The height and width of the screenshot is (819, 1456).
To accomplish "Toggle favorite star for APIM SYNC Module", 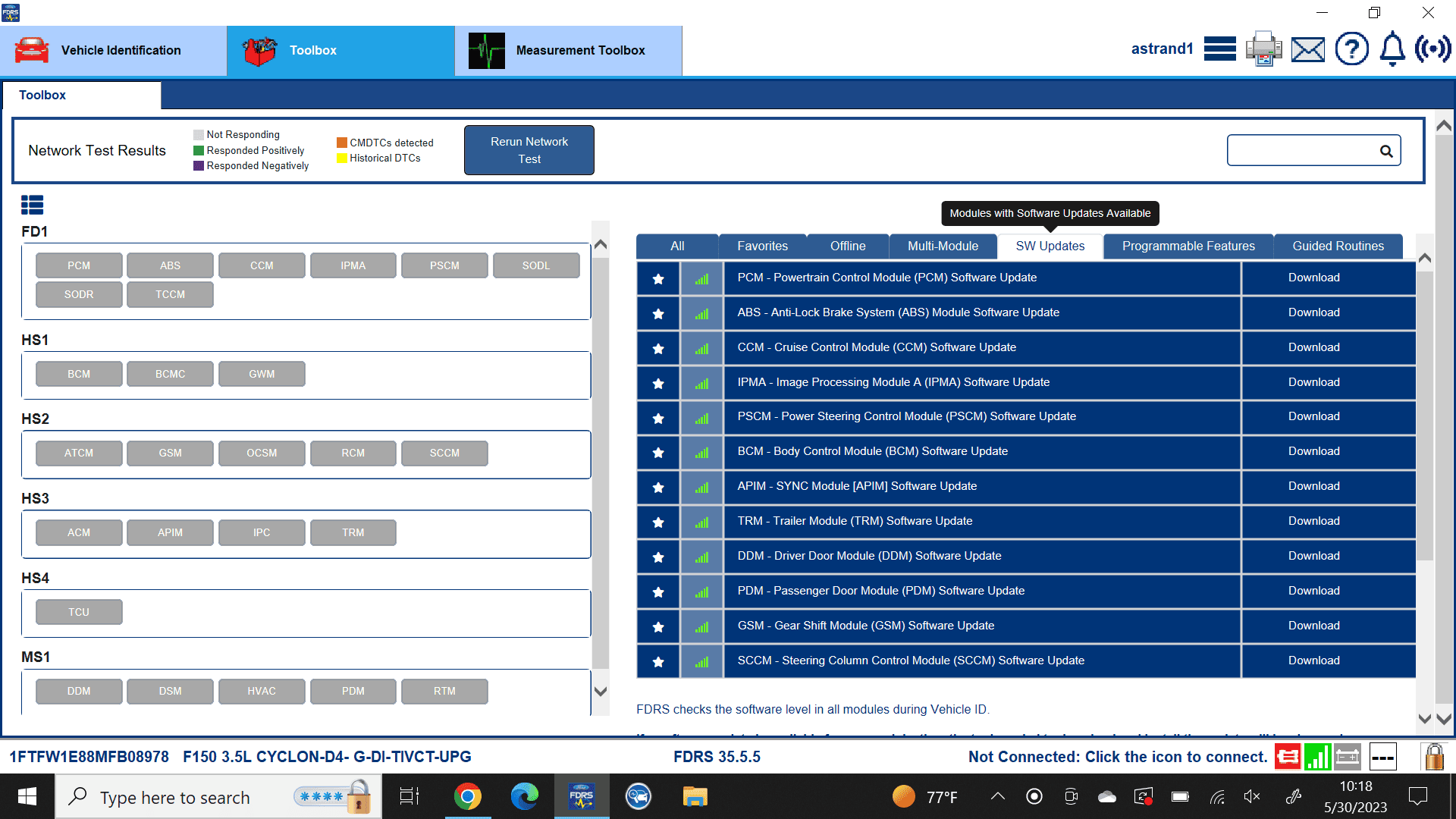I will point(658,487).
